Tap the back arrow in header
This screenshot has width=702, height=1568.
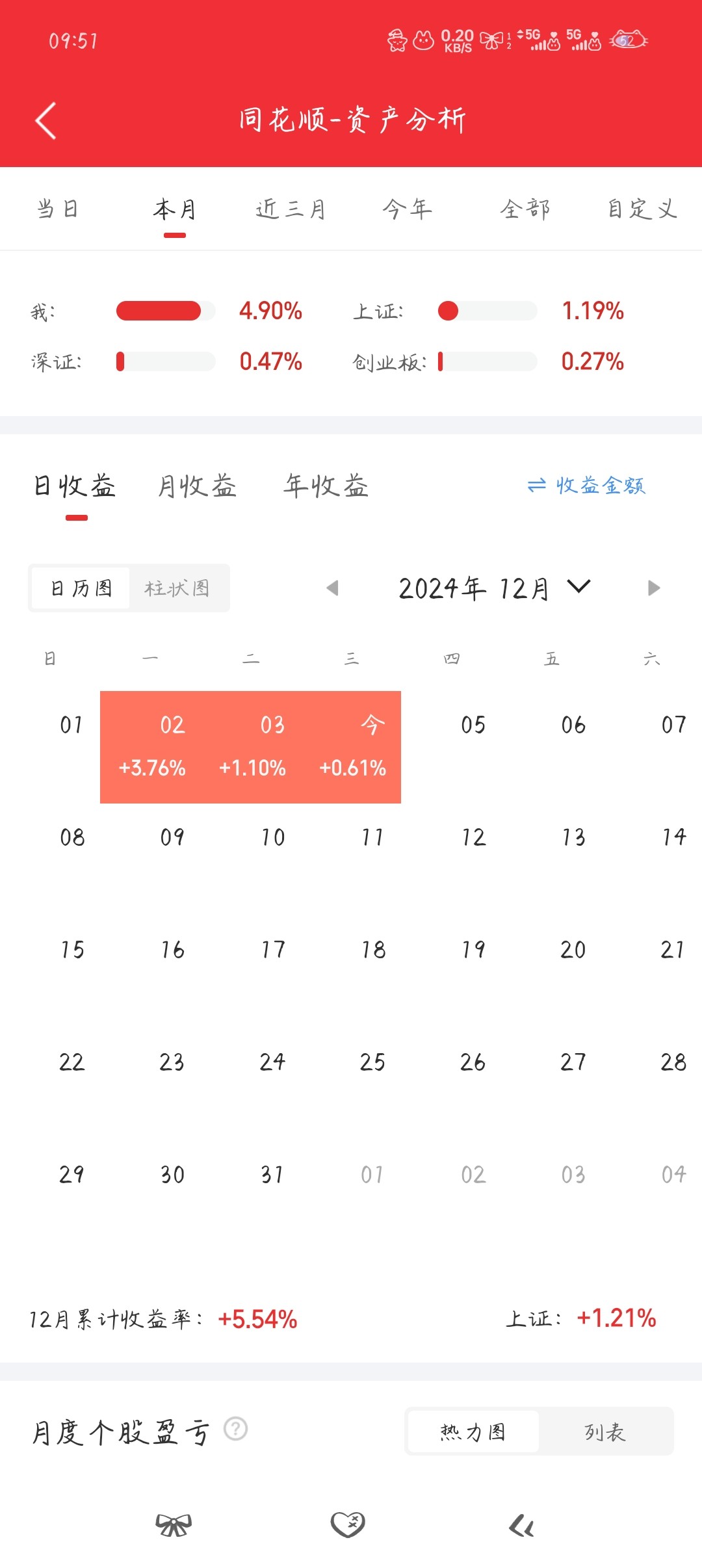[x=45, y=121]
